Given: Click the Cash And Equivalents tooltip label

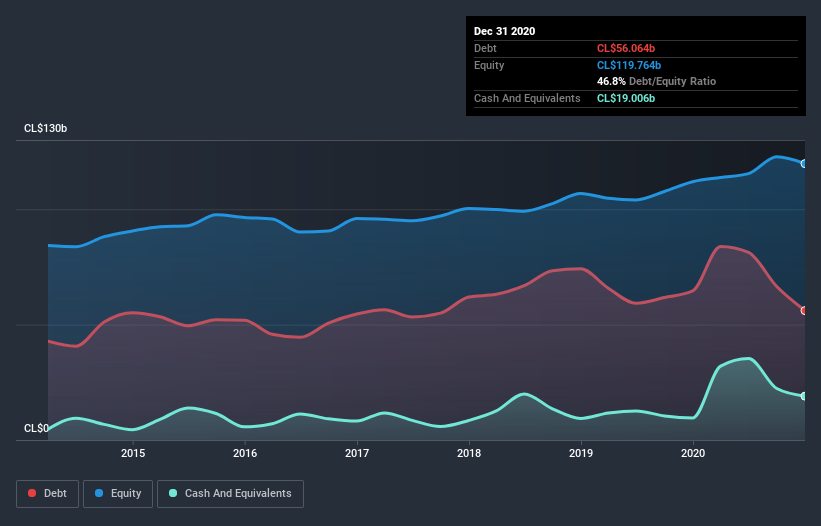Looking at the screenshot, I should tap(527, 98).
